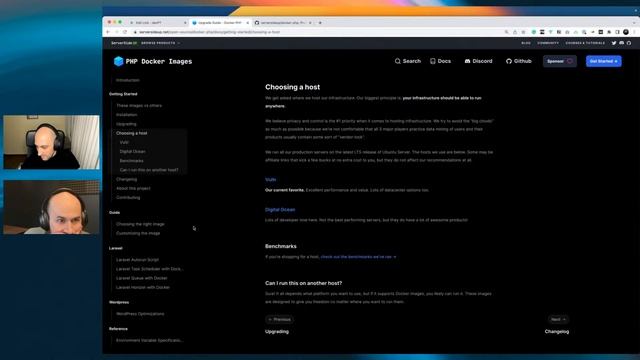Click the PHP Docker Images cube logo
640x360 pixels.
(118, 61)
